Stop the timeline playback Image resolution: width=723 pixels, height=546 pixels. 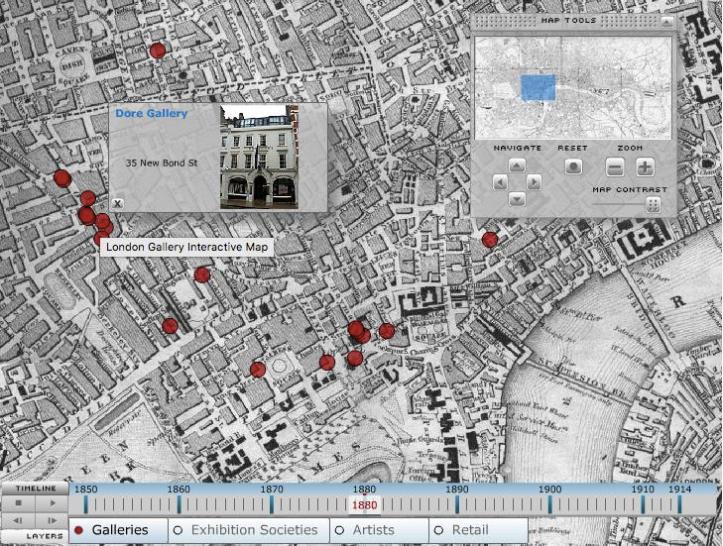point(17,504)
